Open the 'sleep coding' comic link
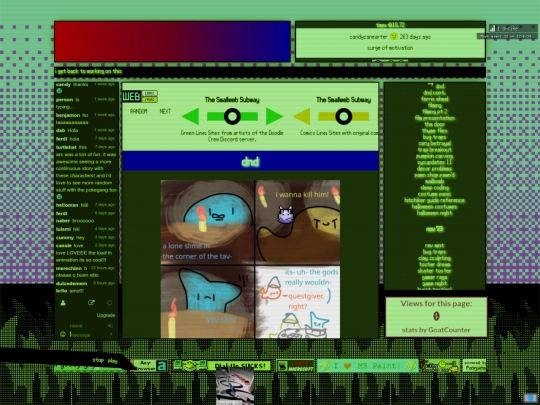 point(435,188)
